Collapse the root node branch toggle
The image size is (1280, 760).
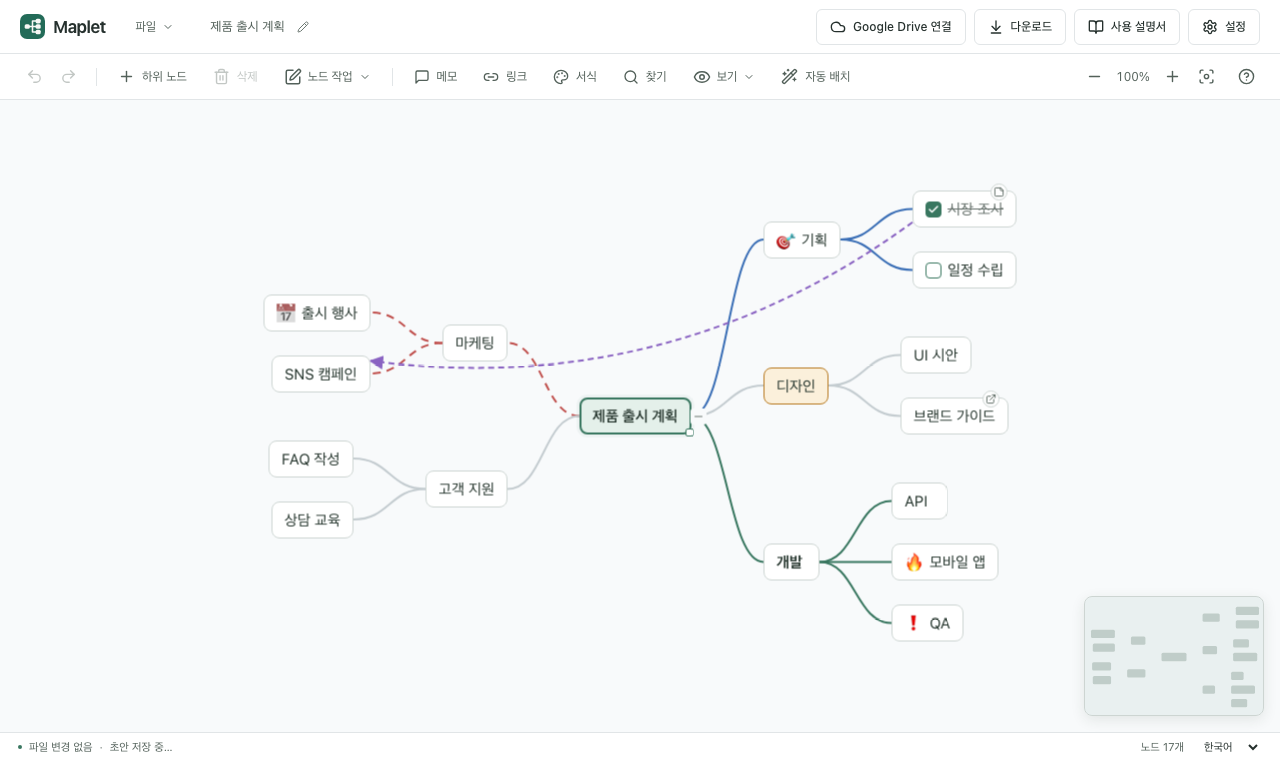coord(699,416)
